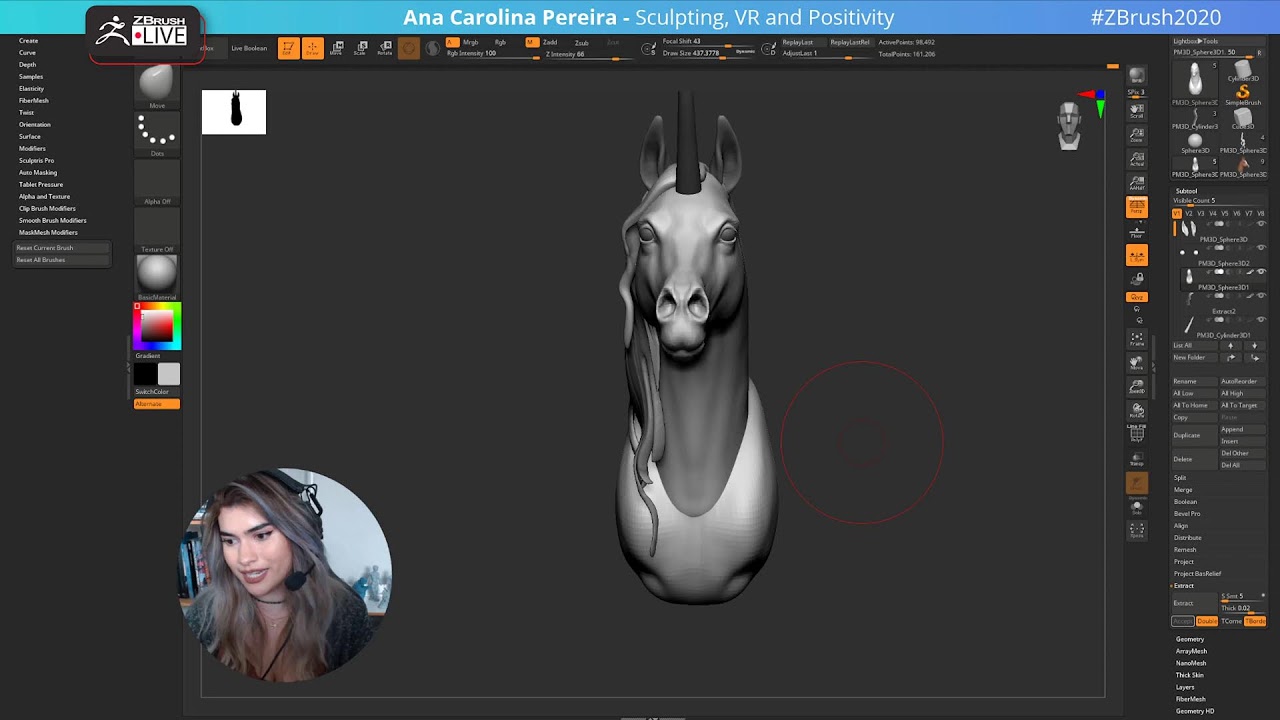Toggle Perspective view button
Screen dimensions: 1280x720
[1137, 206]
